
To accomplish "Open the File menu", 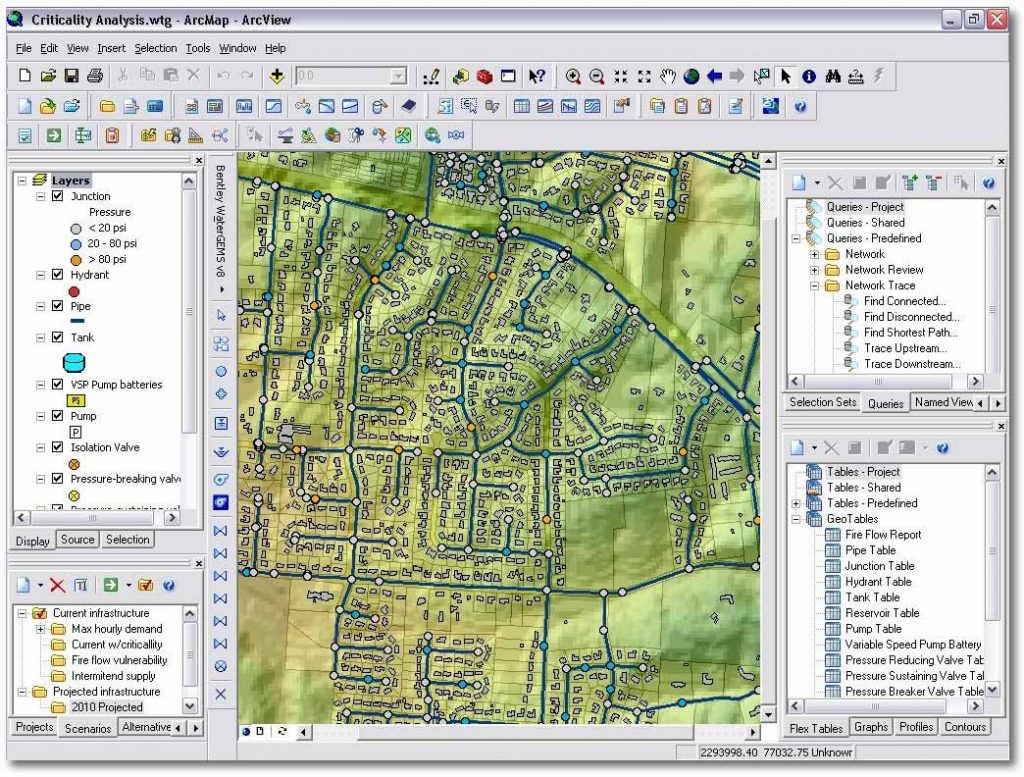I will click(24, 48).
